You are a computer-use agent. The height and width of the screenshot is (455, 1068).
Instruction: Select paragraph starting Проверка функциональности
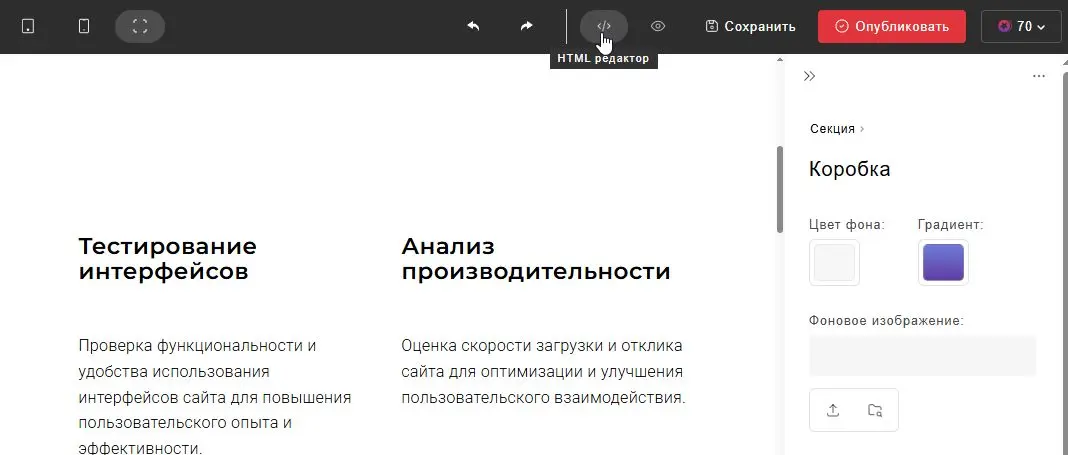215,397
